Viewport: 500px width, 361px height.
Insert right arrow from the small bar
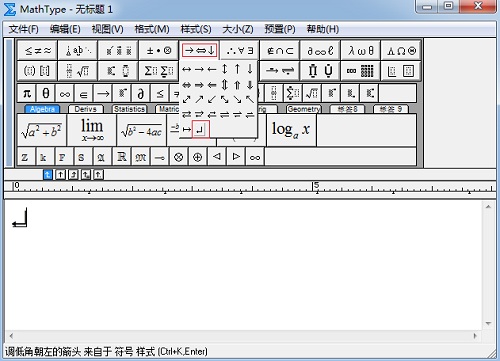tap(103, 93)
